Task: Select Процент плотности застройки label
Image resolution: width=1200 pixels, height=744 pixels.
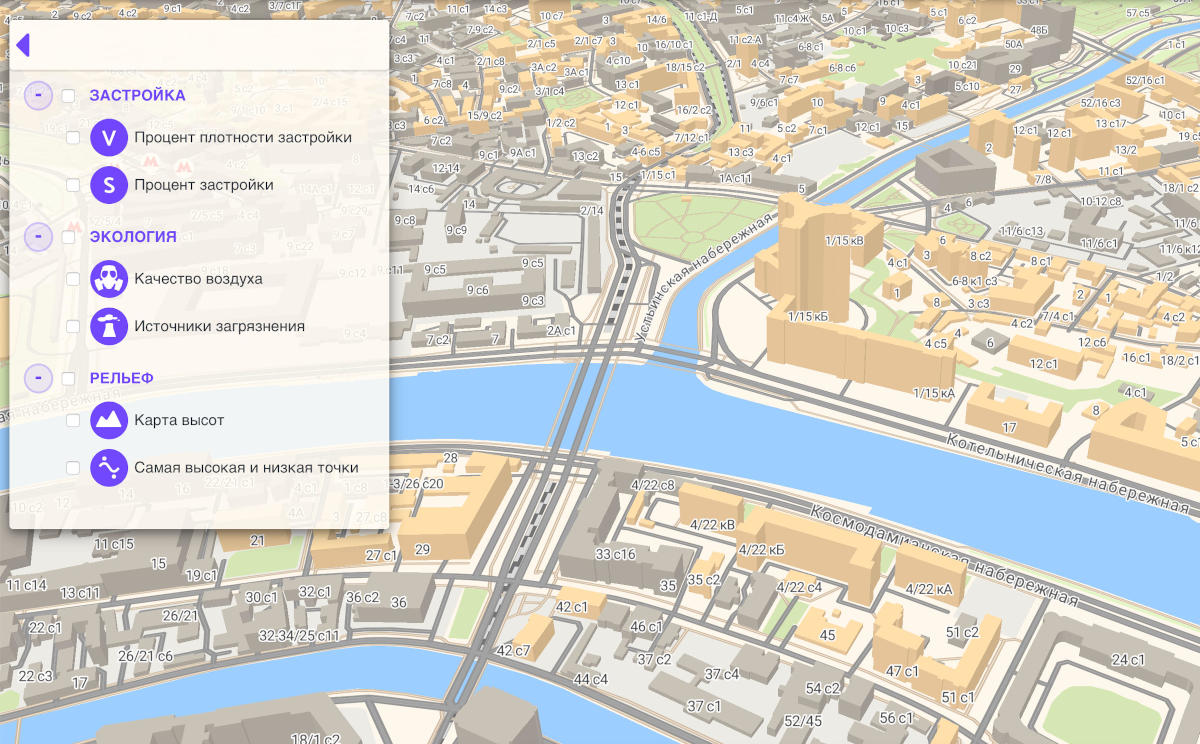Action: pos(243,138)
